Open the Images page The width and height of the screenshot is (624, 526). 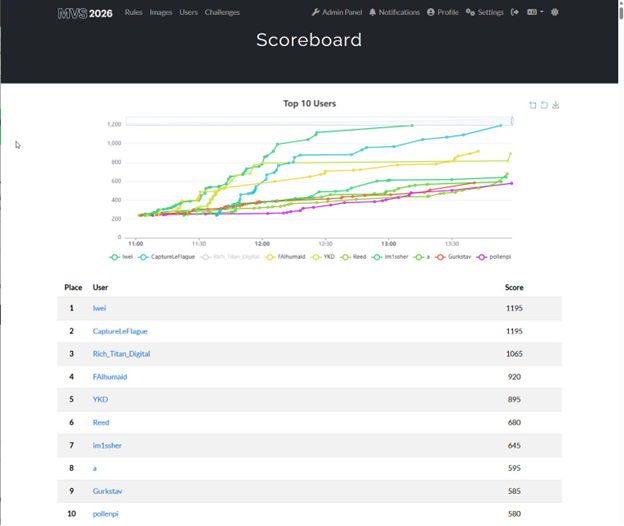161,12
